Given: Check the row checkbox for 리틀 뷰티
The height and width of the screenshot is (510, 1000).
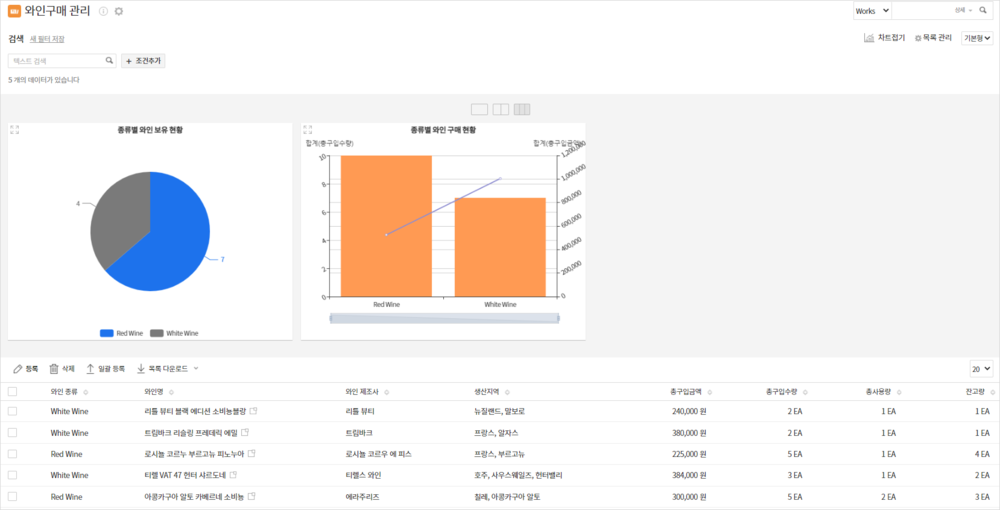Looking at the screenshot, I should [12, 411].
